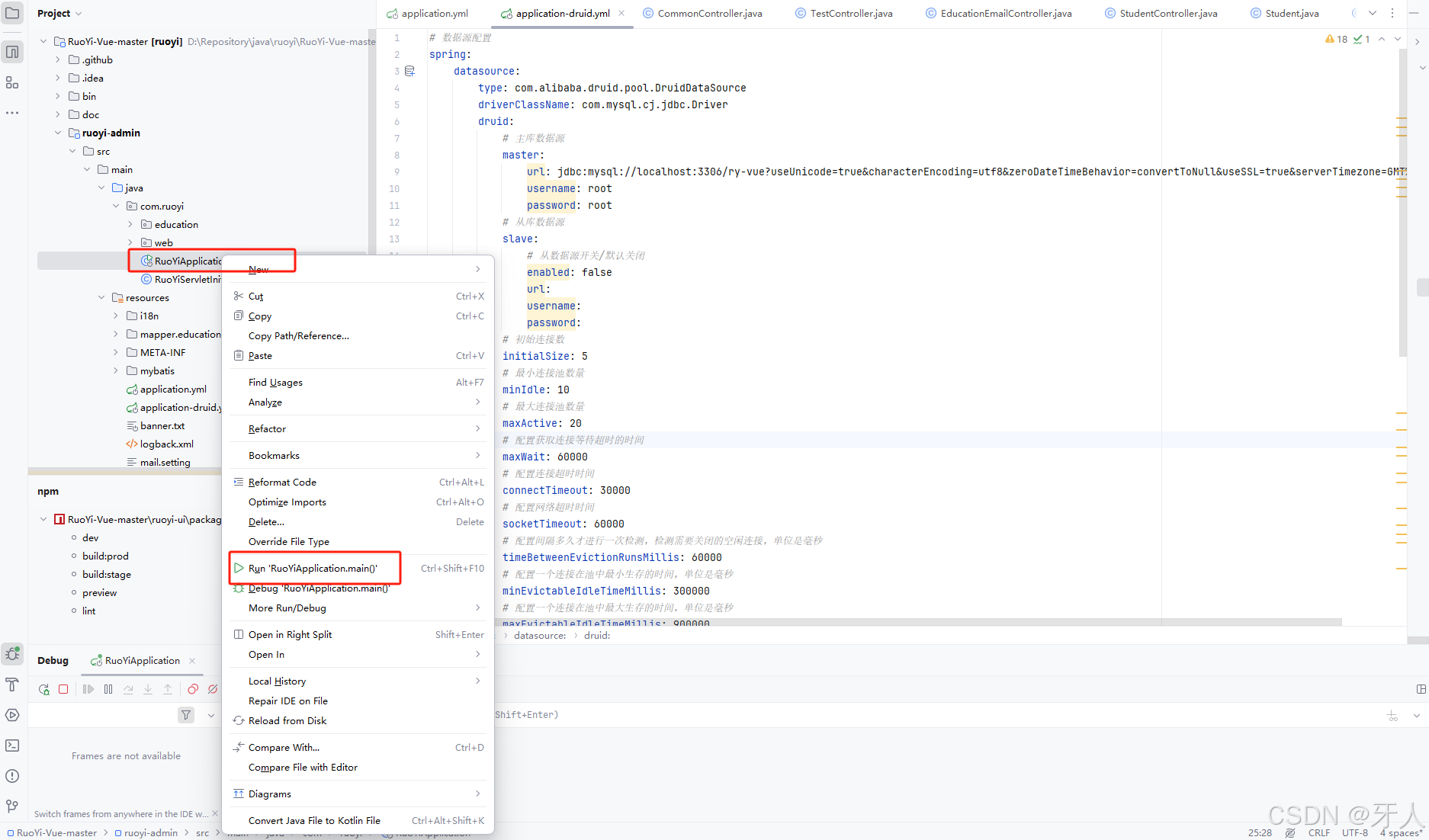This screenshot has width=1429, height=840.
Task: Open the Build hammer tool window
Action: click(x=12, y=685)
